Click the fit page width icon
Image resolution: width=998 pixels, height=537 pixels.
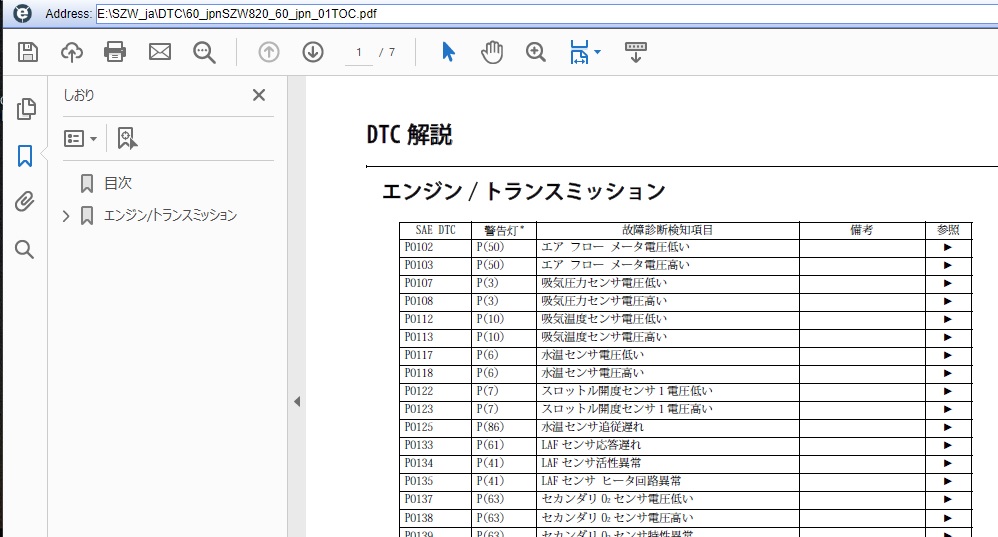click(x=579, y=52)
